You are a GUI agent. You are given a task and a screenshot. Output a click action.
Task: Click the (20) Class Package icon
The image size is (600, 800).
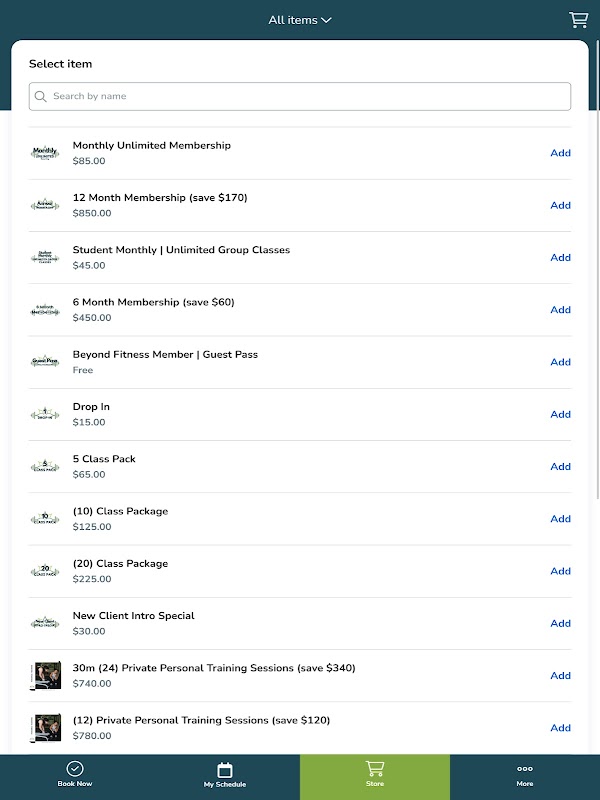point(45,571)
